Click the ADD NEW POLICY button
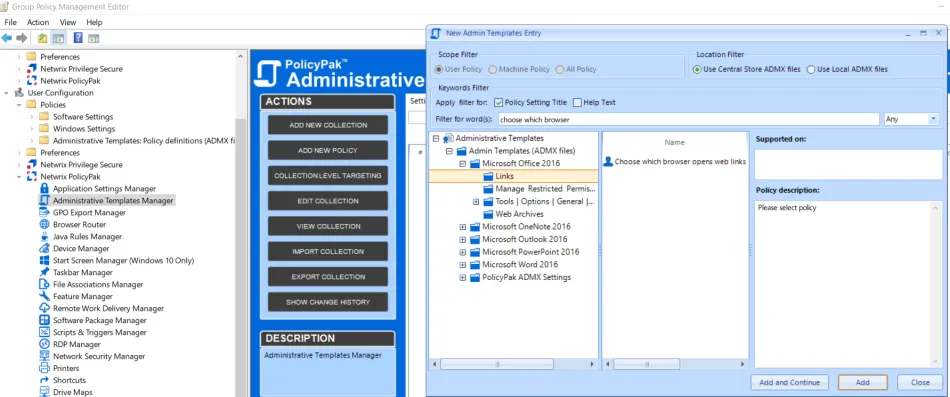 coord(328,150)
